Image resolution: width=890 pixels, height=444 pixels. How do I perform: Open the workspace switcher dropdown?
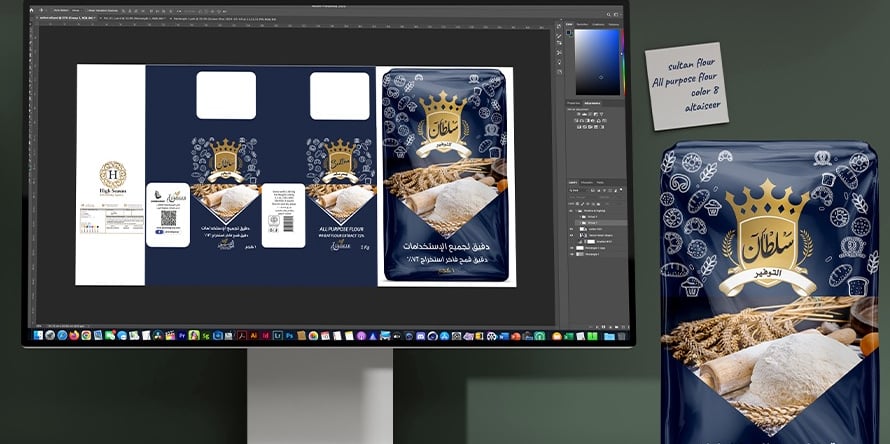click(616, 14)
